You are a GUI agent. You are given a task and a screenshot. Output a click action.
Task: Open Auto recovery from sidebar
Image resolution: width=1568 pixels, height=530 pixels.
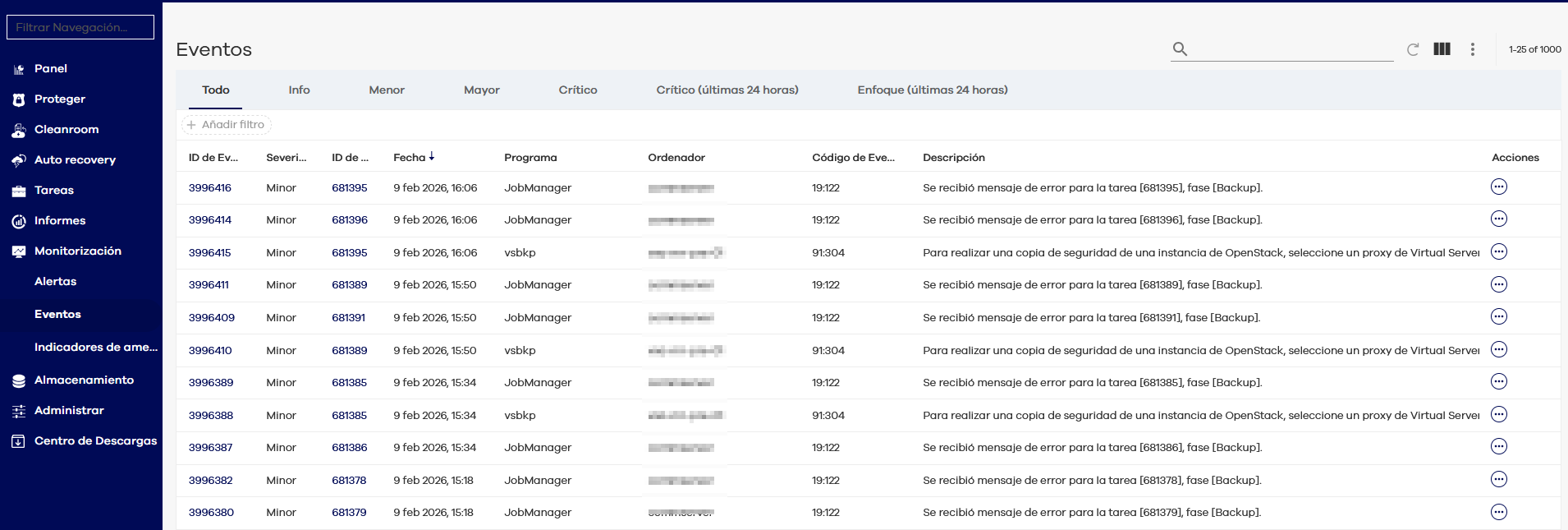coord(74,160)
